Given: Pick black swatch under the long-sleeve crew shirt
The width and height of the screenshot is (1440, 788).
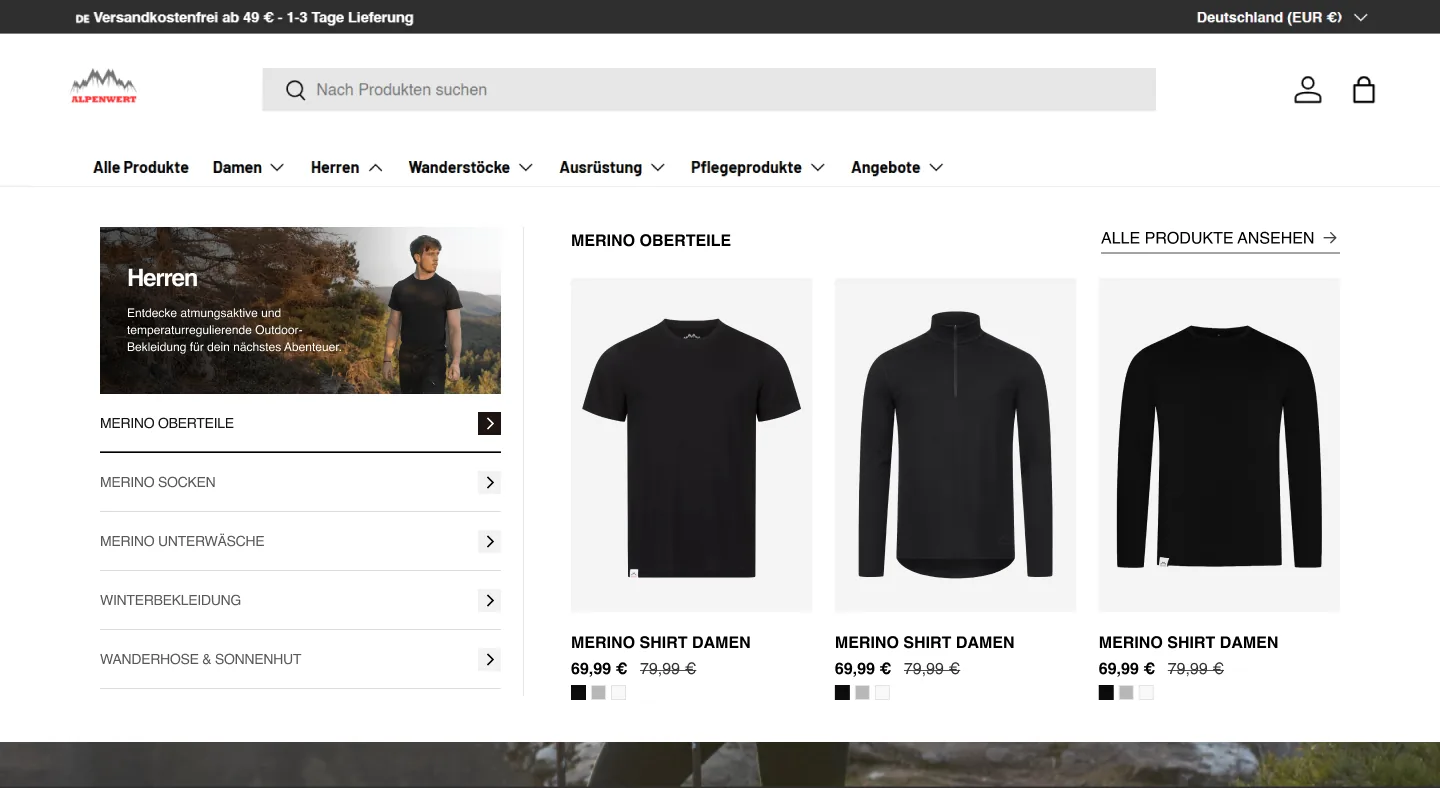Looking at the screenshot, I should pyautogui.click(x=1106, y=692).
